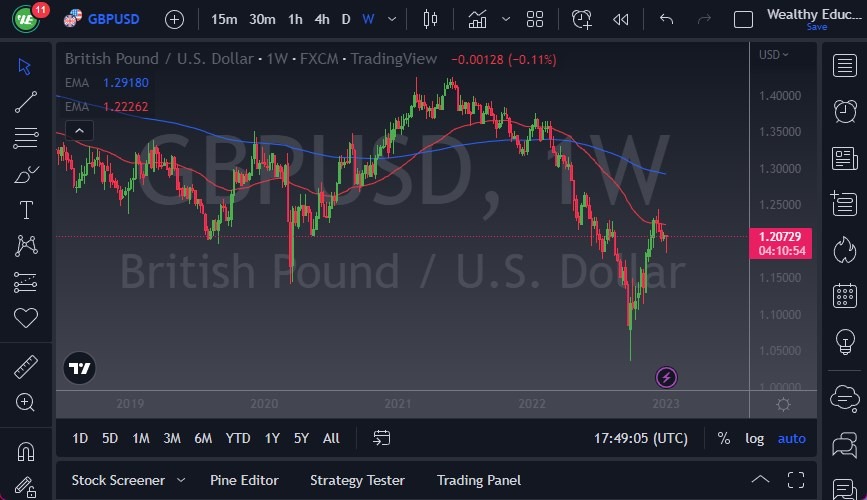The image size is (867, 500).
Task: Select the 4h timeframe
Action: 321,19
